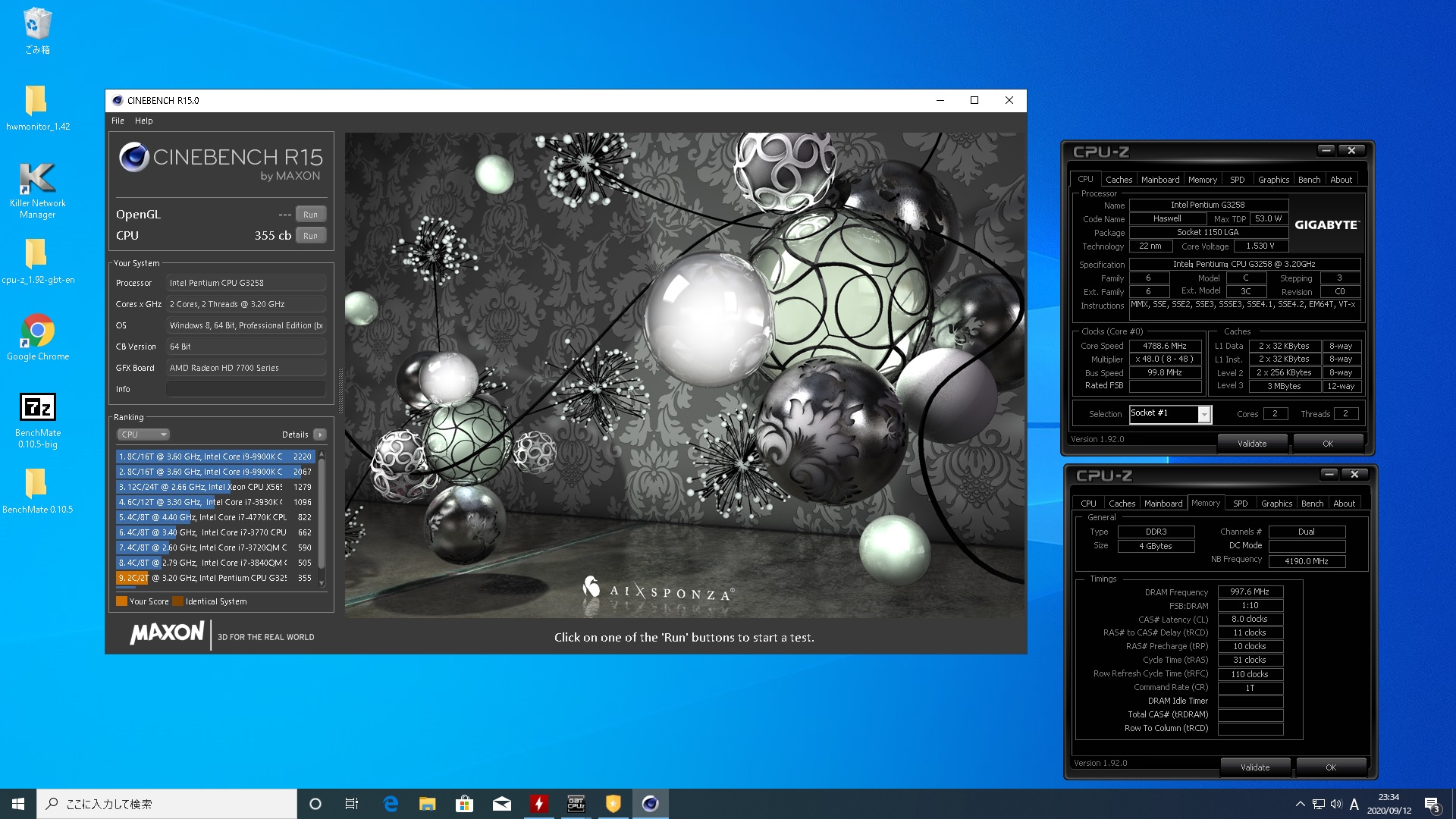Select ranking row 5 i7-4770K score 822
Screen dimensions: 1456x819
[215, 517]
